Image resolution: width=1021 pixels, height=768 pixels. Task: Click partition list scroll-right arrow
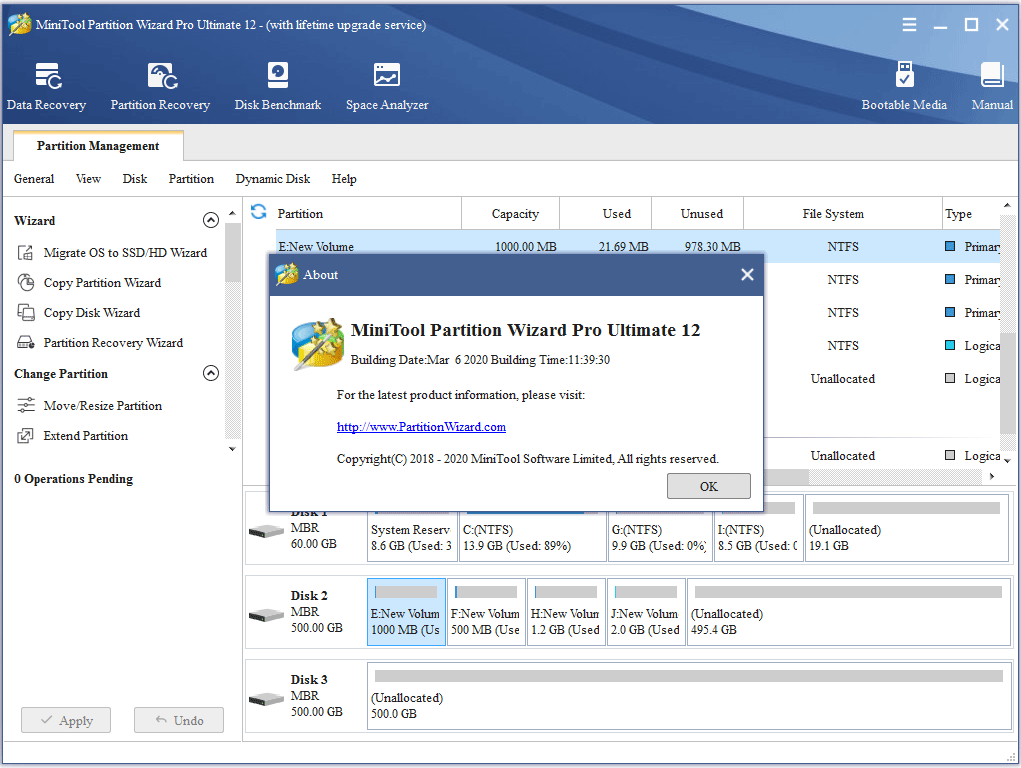click(x=992, y=477)
